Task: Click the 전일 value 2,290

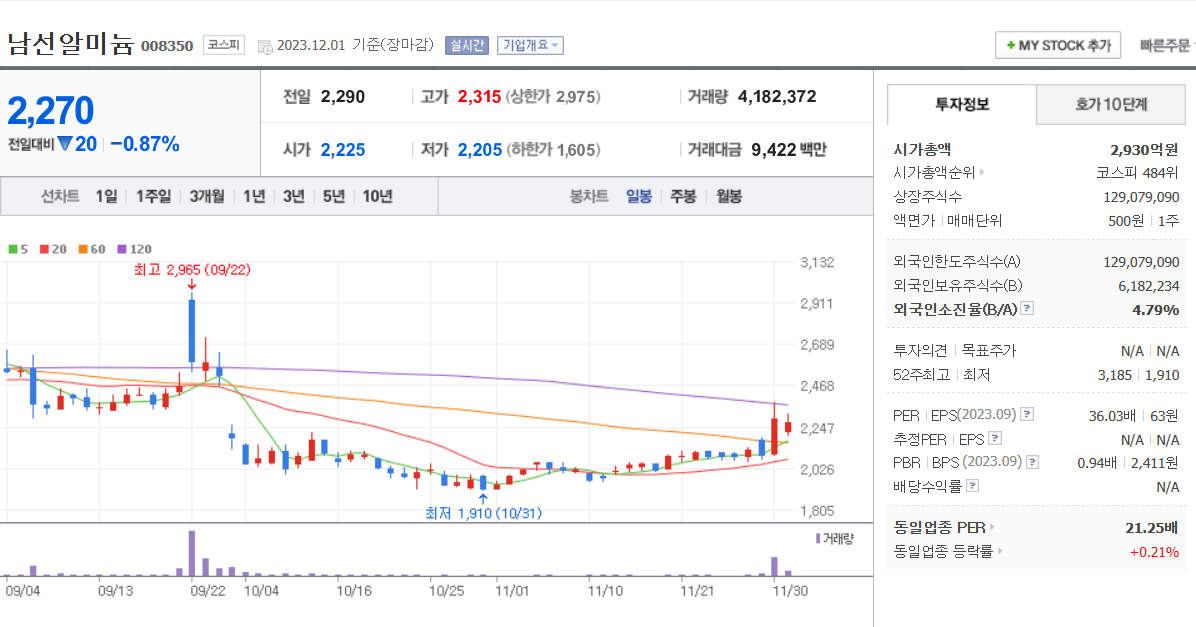Action: pos(342,97)
